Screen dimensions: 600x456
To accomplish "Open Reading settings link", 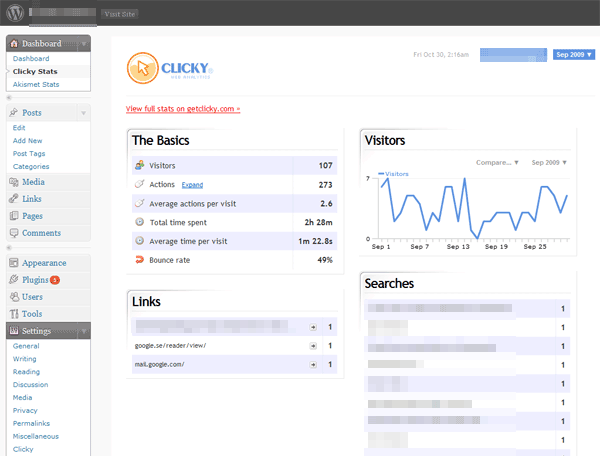I will click(x=26, y=372).
